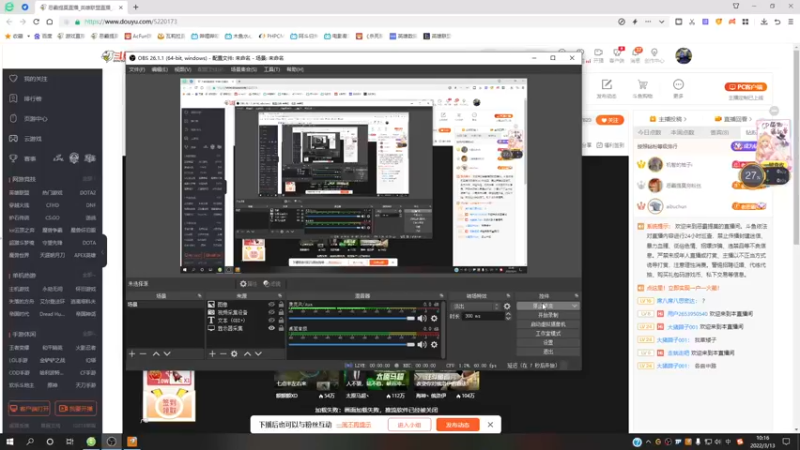Open source properties gear in sources toolbar
Screen dimensions: 800x450
pos(234,354)
